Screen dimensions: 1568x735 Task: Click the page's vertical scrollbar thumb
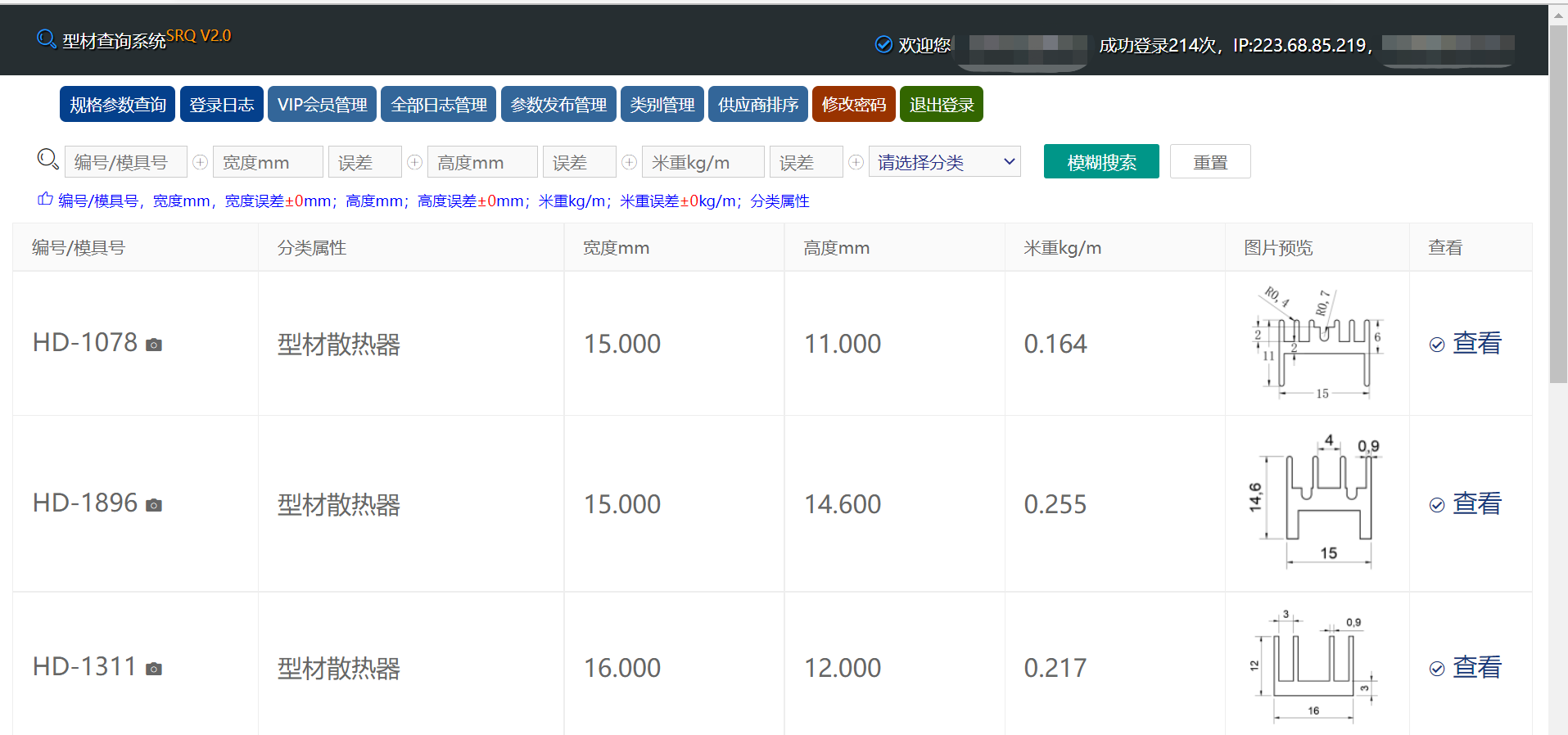pyautogui.click(x=1557, y=205)
